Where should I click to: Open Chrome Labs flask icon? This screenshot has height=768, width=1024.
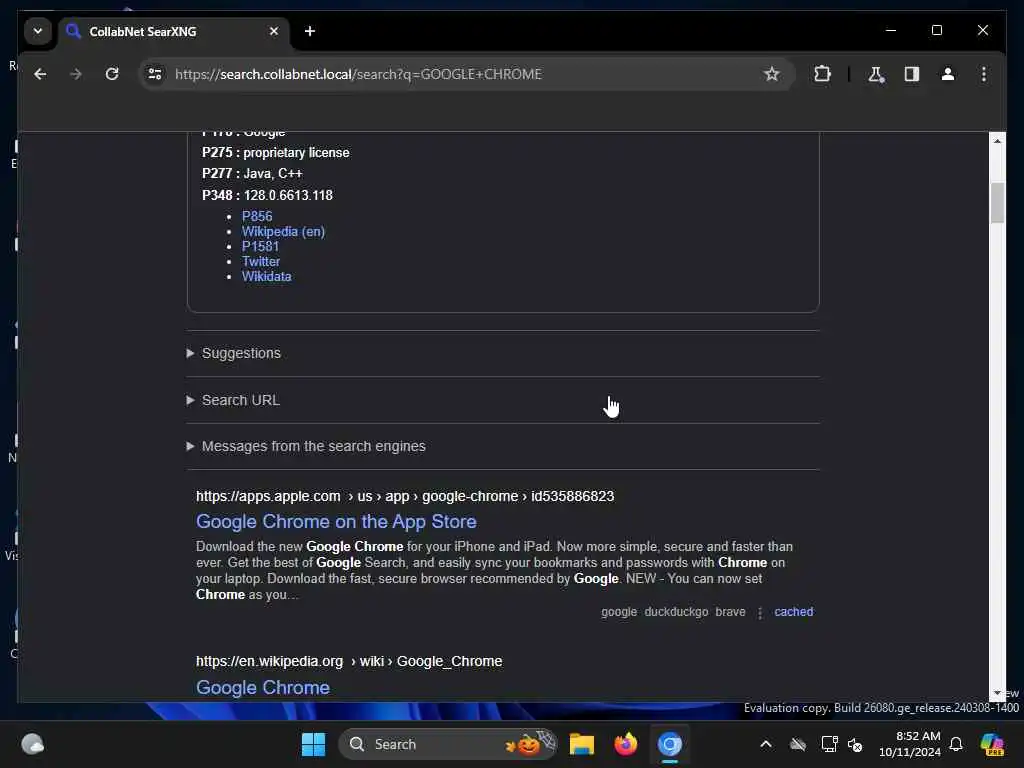pos(876,74)
